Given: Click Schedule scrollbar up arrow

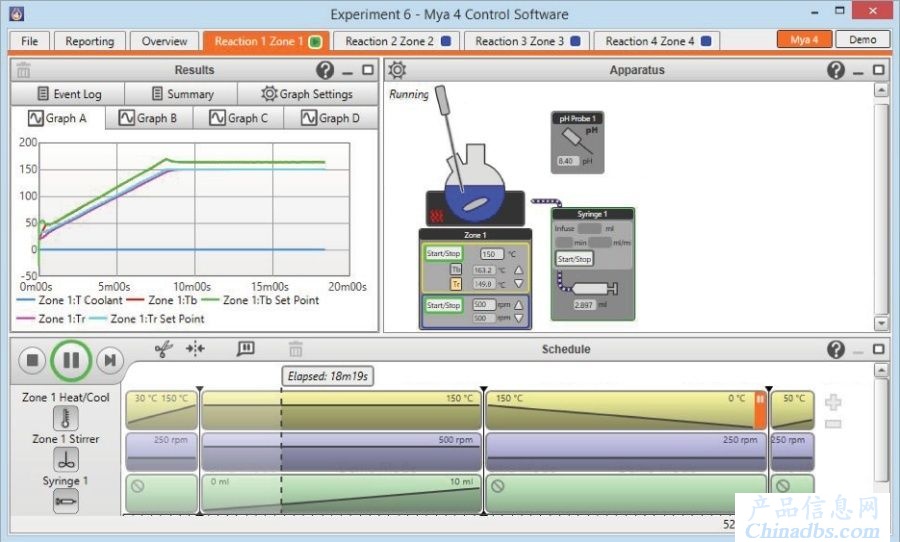Looking at the screenshot, I should pos(880,370).
